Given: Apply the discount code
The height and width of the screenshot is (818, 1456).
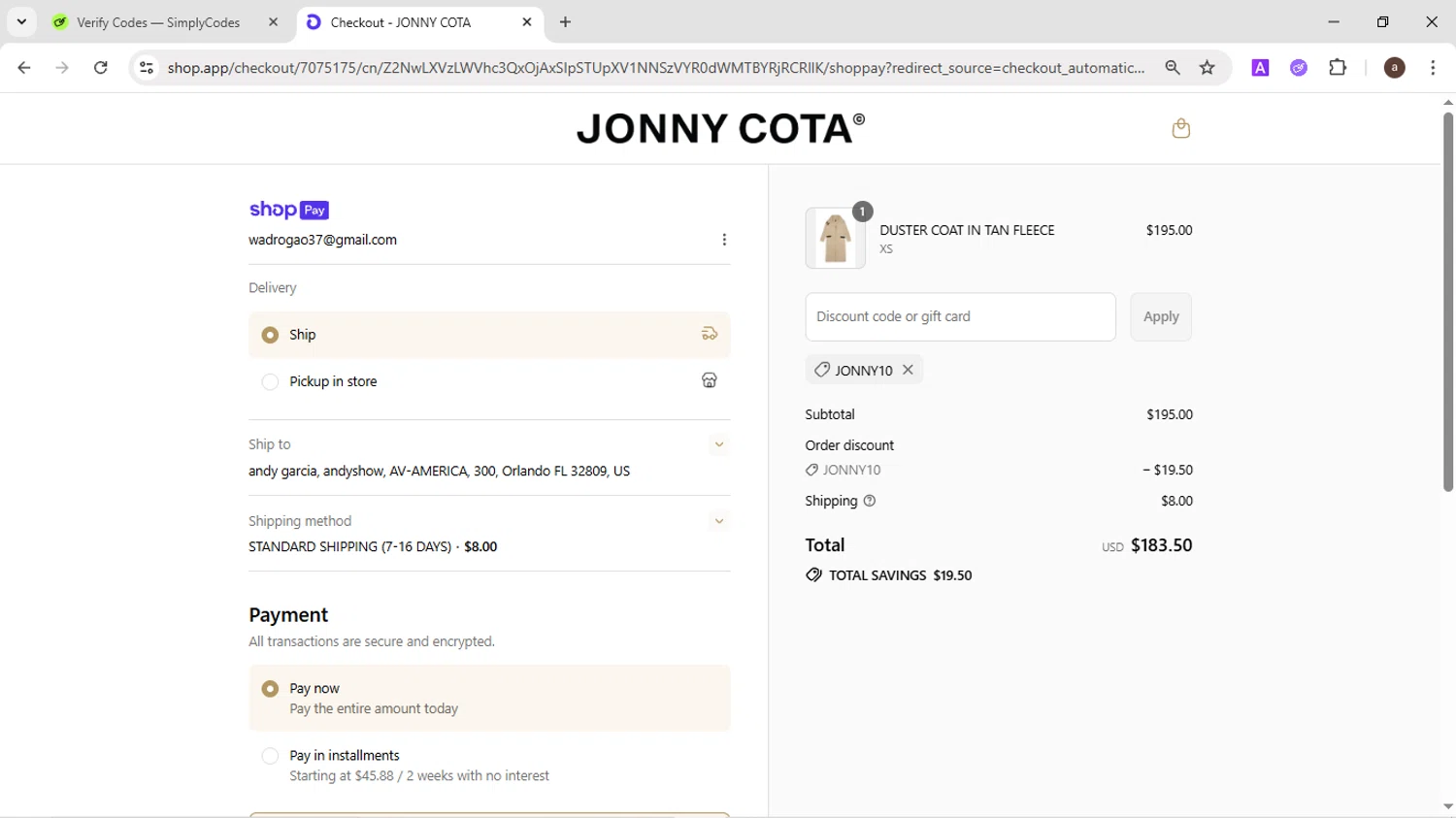Looking at the screenshot, I should point(1161,316).
